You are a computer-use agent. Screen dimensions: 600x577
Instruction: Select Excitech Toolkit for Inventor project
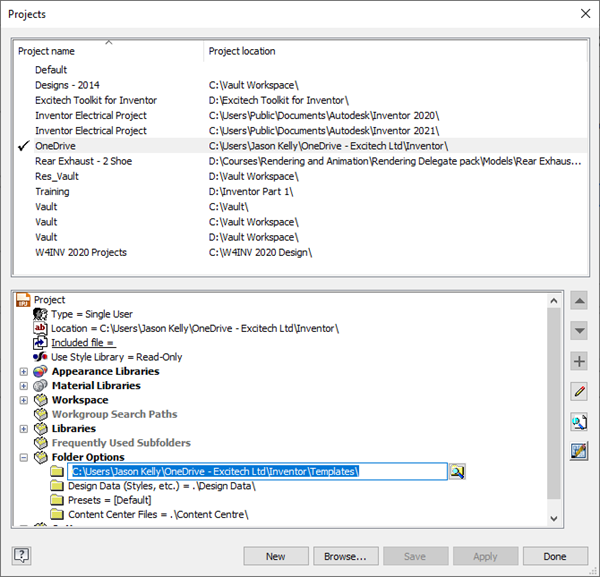tap(300, 100)
